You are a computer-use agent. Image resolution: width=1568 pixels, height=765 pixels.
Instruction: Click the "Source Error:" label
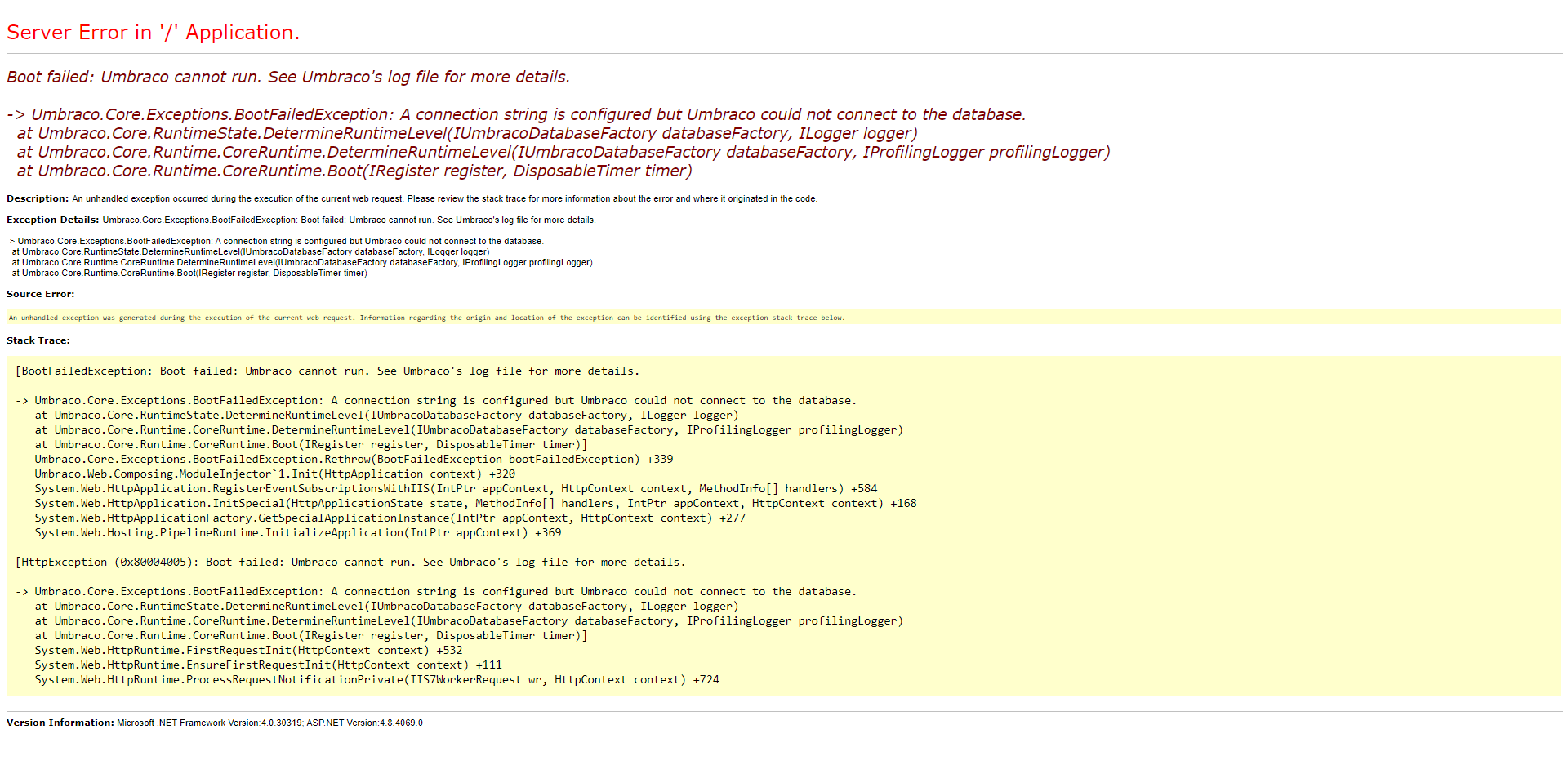40,294
